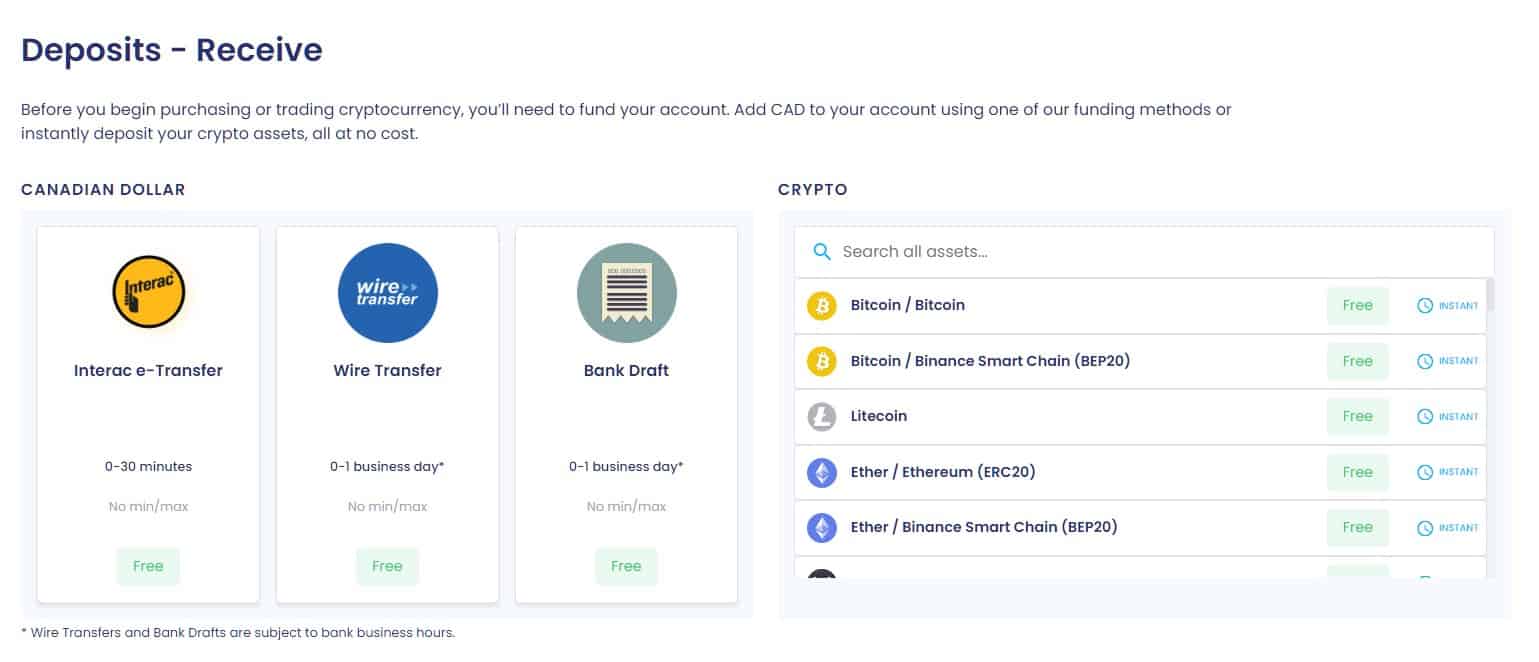
Task: Click Free badge in Litecoin row
Action: [1357, 416]
